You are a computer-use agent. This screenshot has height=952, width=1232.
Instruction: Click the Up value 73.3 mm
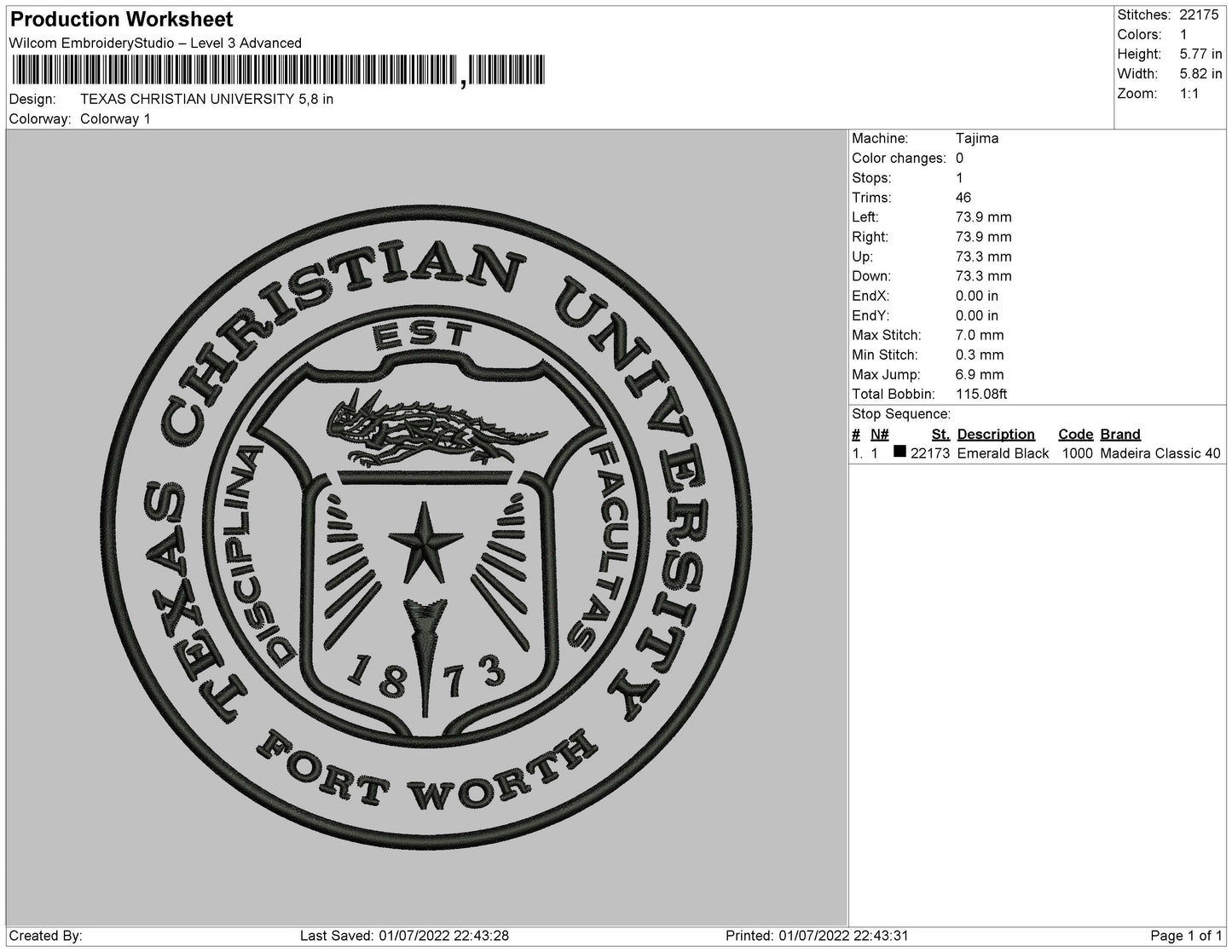984,257
